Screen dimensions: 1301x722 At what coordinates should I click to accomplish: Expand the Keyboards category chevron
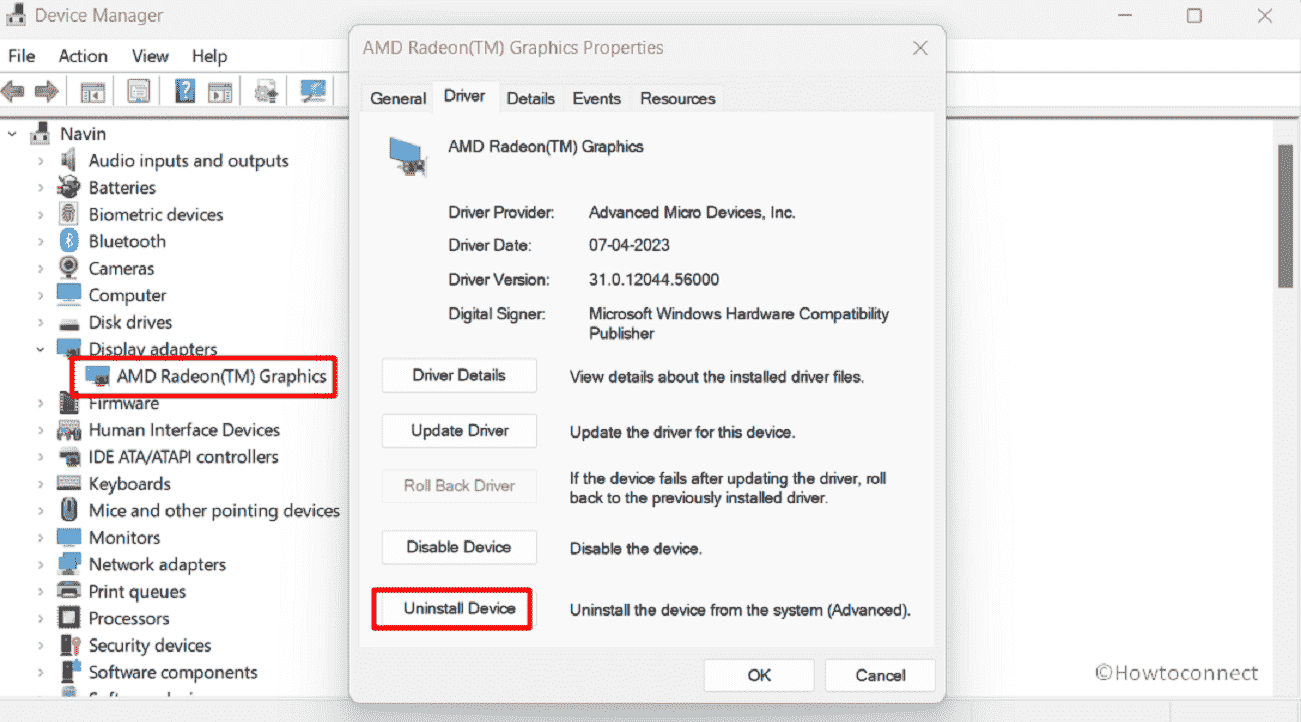40,484
